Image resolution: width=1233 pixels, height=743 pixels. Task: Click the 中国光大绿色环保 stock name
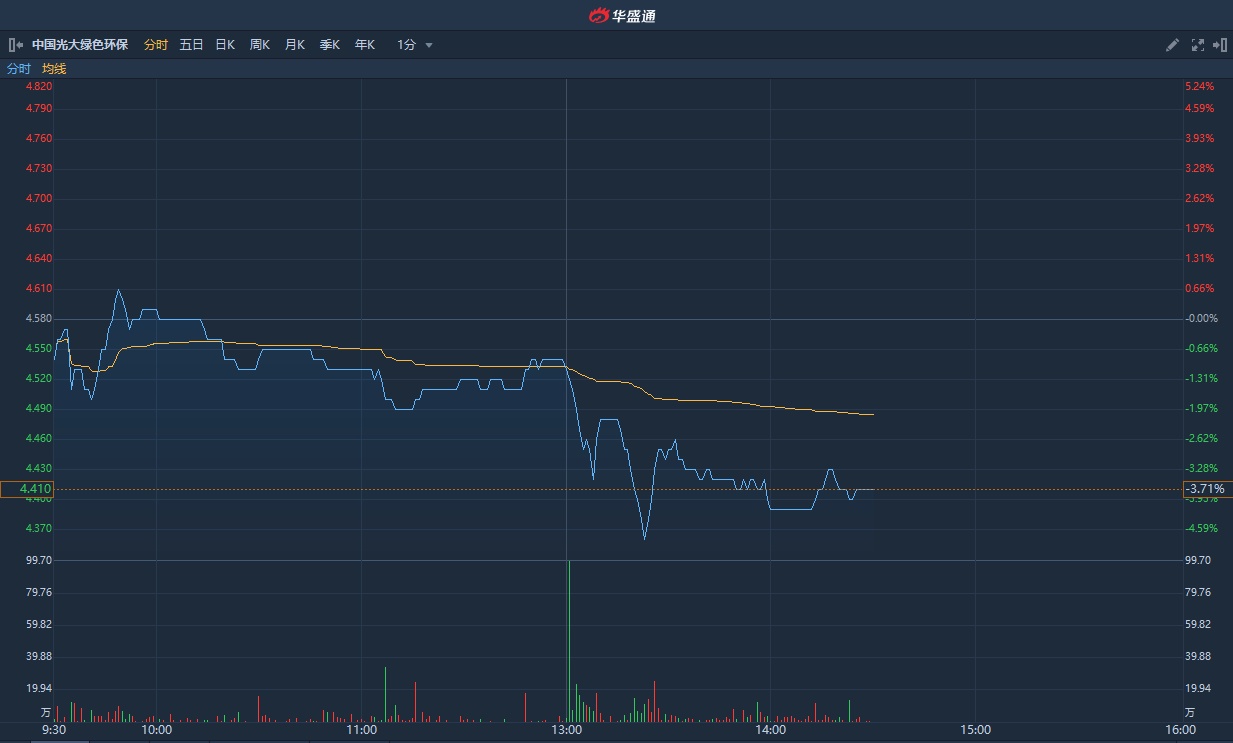(x=80, y=45)
